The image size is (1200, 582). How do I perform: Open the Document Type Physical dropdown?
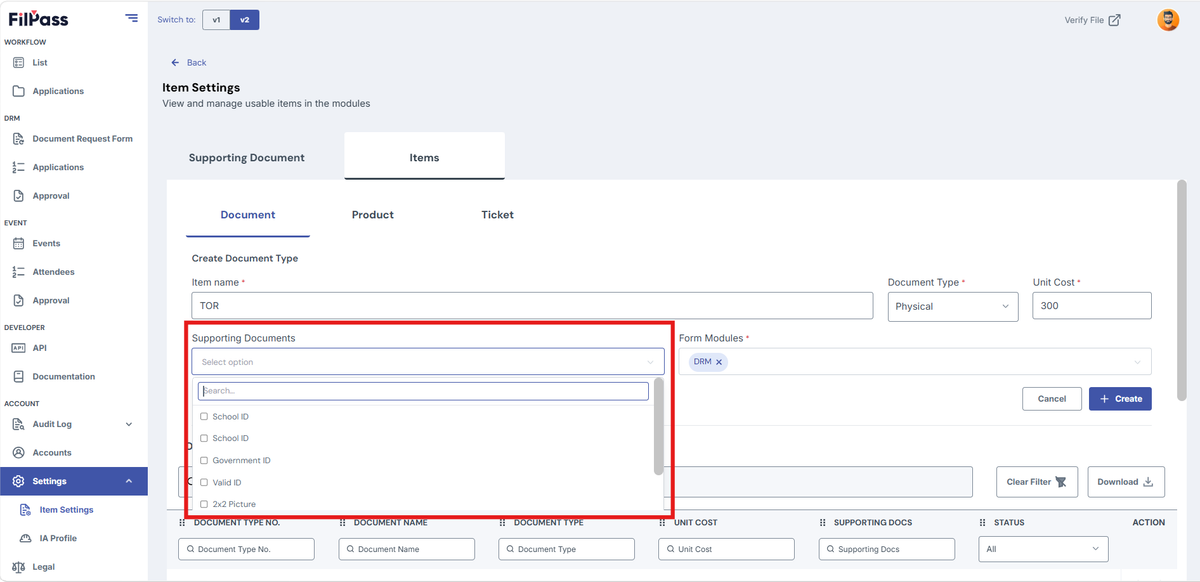[x=953, y=306]
